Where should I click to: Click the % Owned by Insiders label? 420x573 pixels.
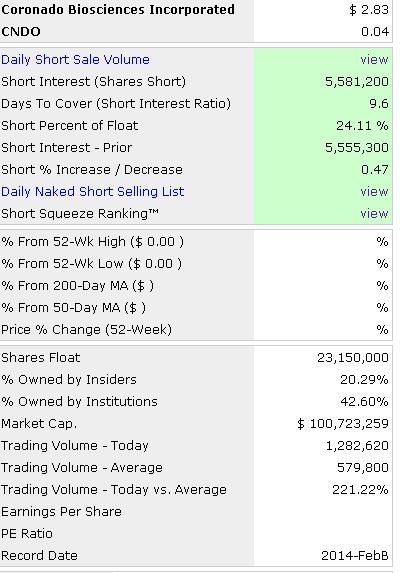click(x=69, y=380)
